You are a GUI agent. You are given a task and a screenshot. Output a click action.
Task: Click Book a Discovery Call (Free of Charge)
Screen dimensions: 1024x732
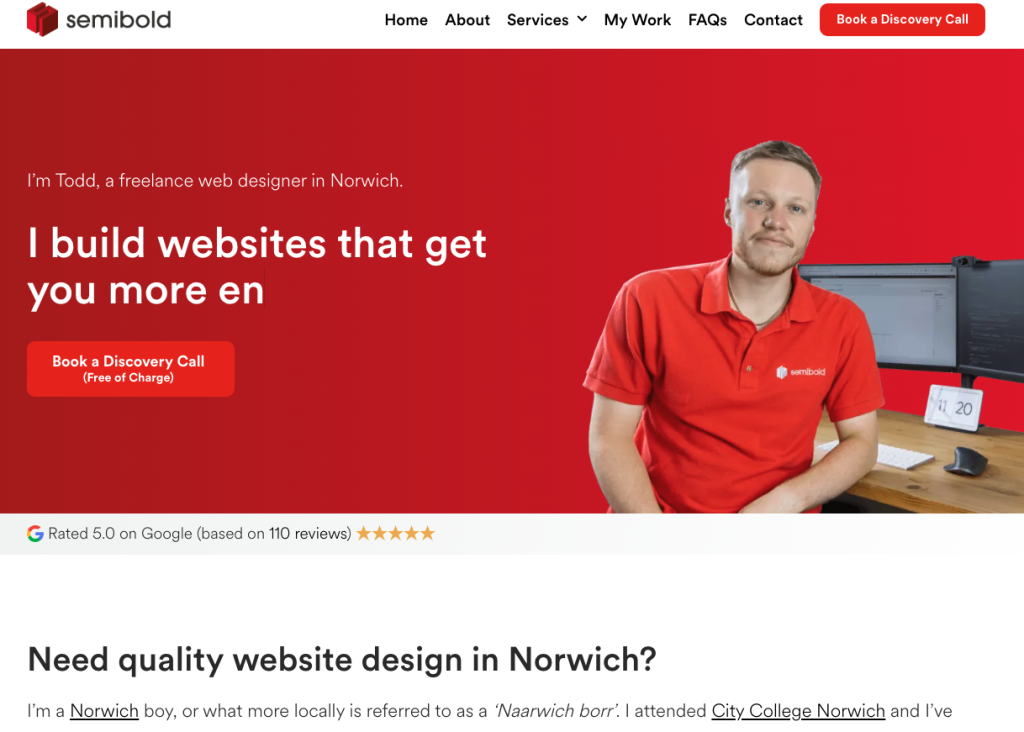point(131,369)
